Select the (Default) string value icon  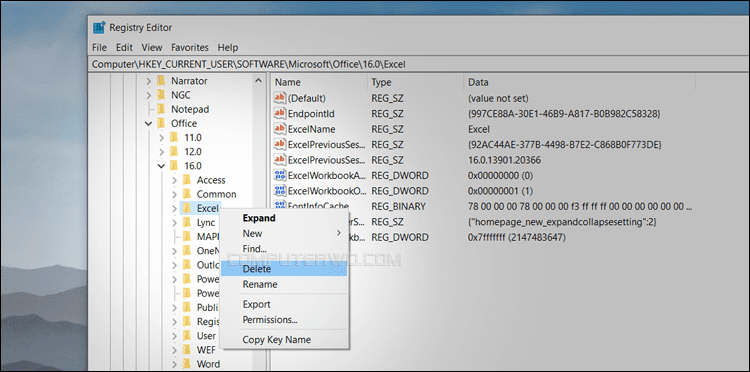279,98
